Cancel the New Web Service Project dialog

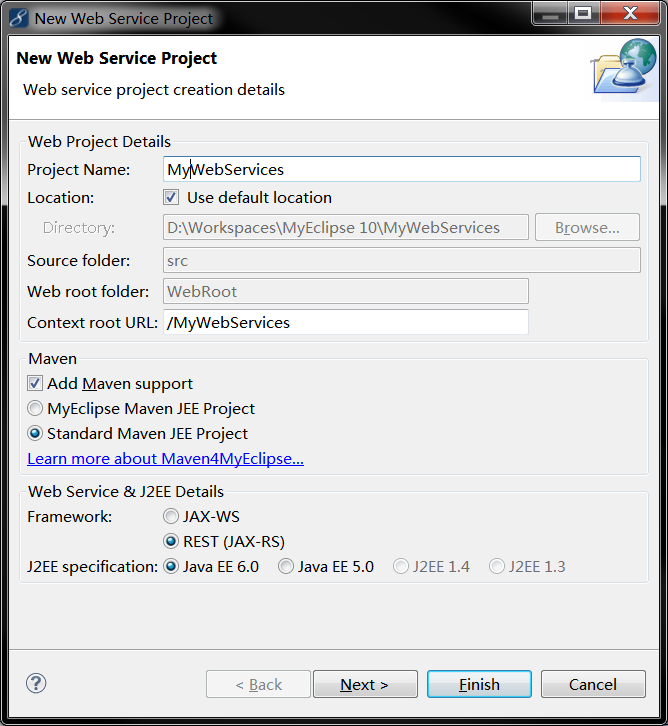593,684
